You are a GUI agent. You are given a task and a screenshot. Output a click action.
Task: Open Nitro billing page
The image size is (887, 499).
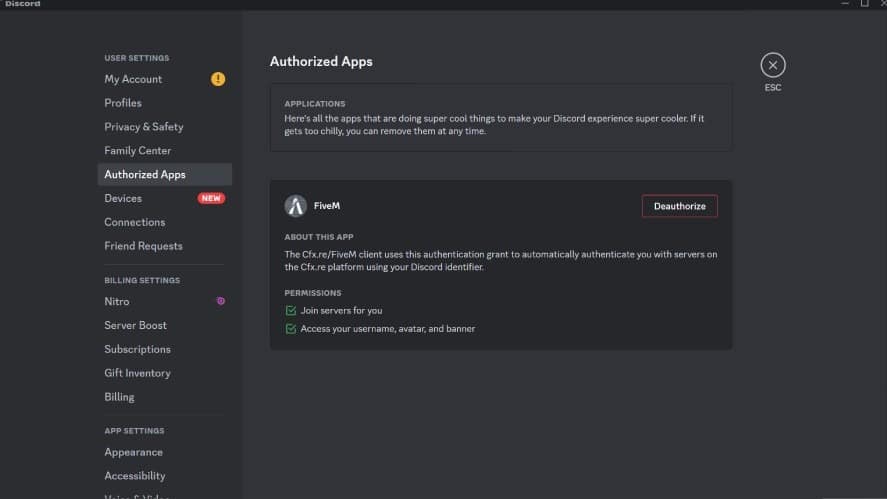pyautogui.click(x=165, y=302)
